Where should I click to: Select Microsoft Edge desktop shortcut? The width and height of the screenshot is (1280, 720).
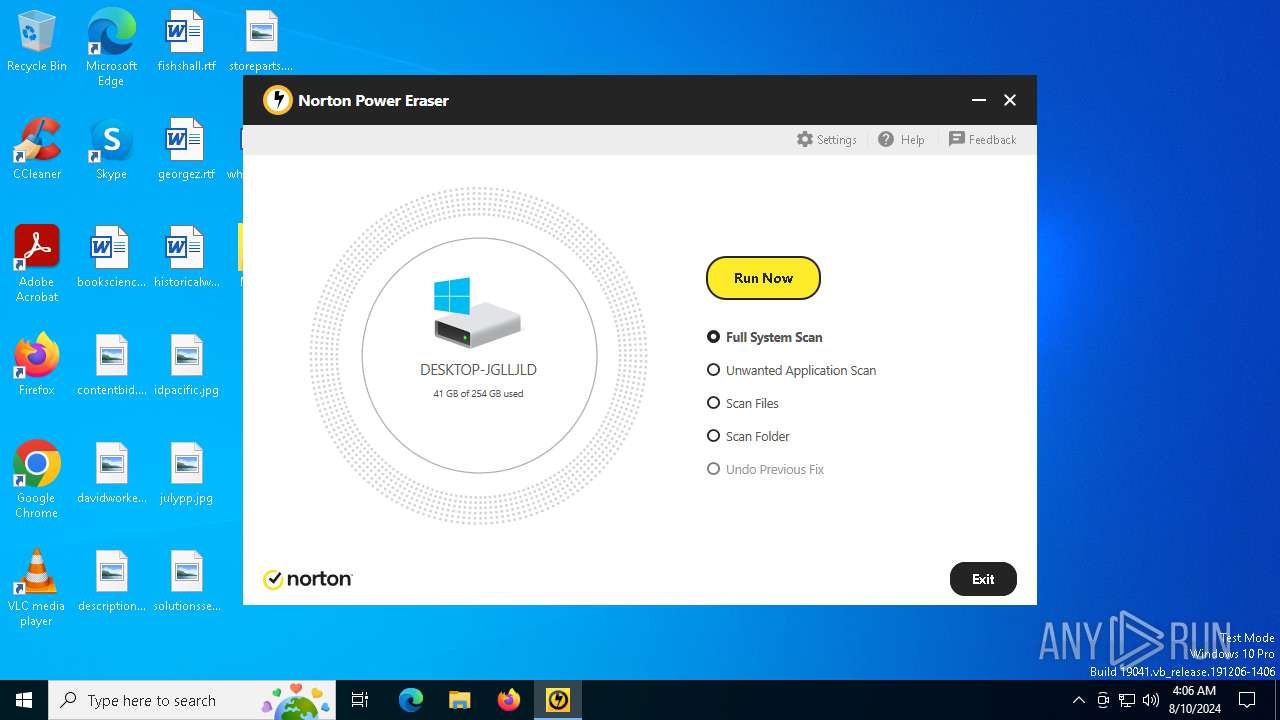pos(111,48)
